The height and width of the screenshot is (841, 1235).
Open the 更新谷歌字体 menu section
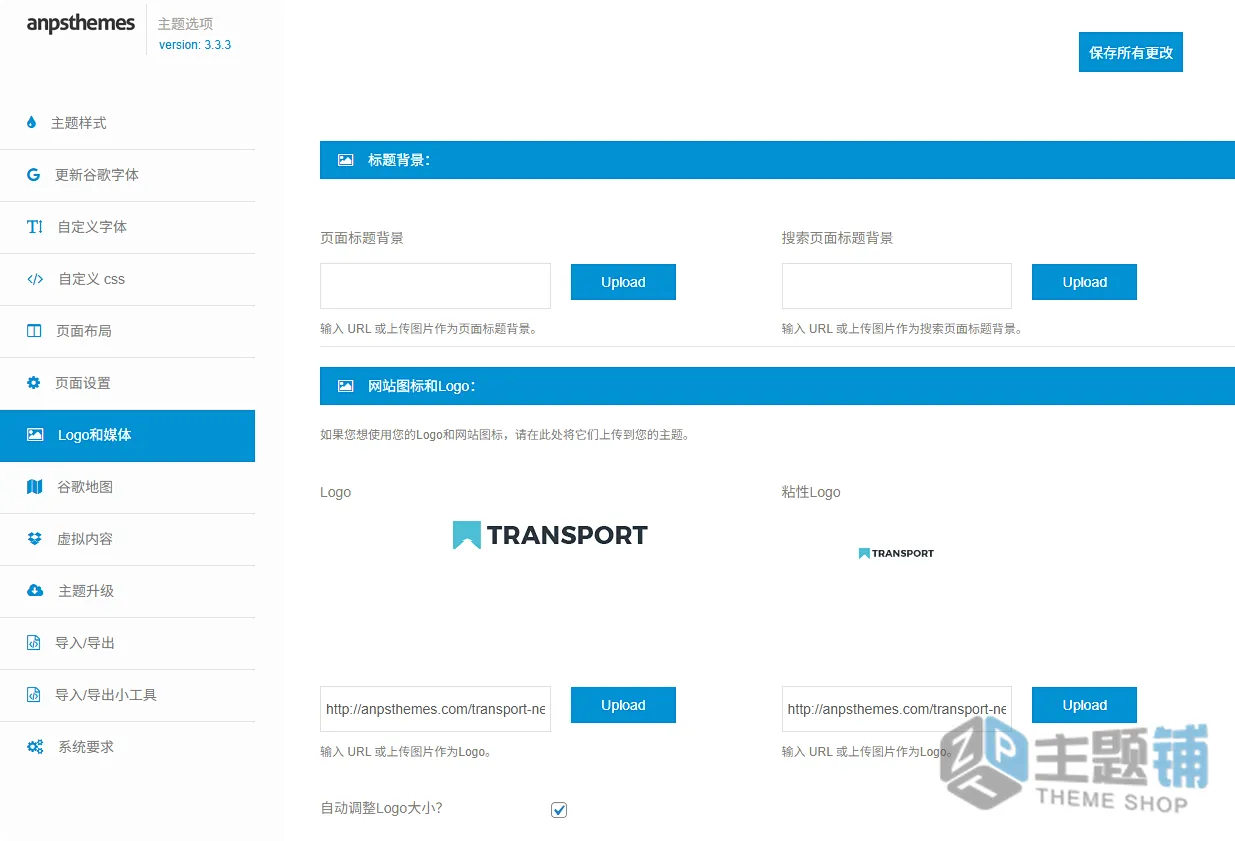click(x=127, y=175)
